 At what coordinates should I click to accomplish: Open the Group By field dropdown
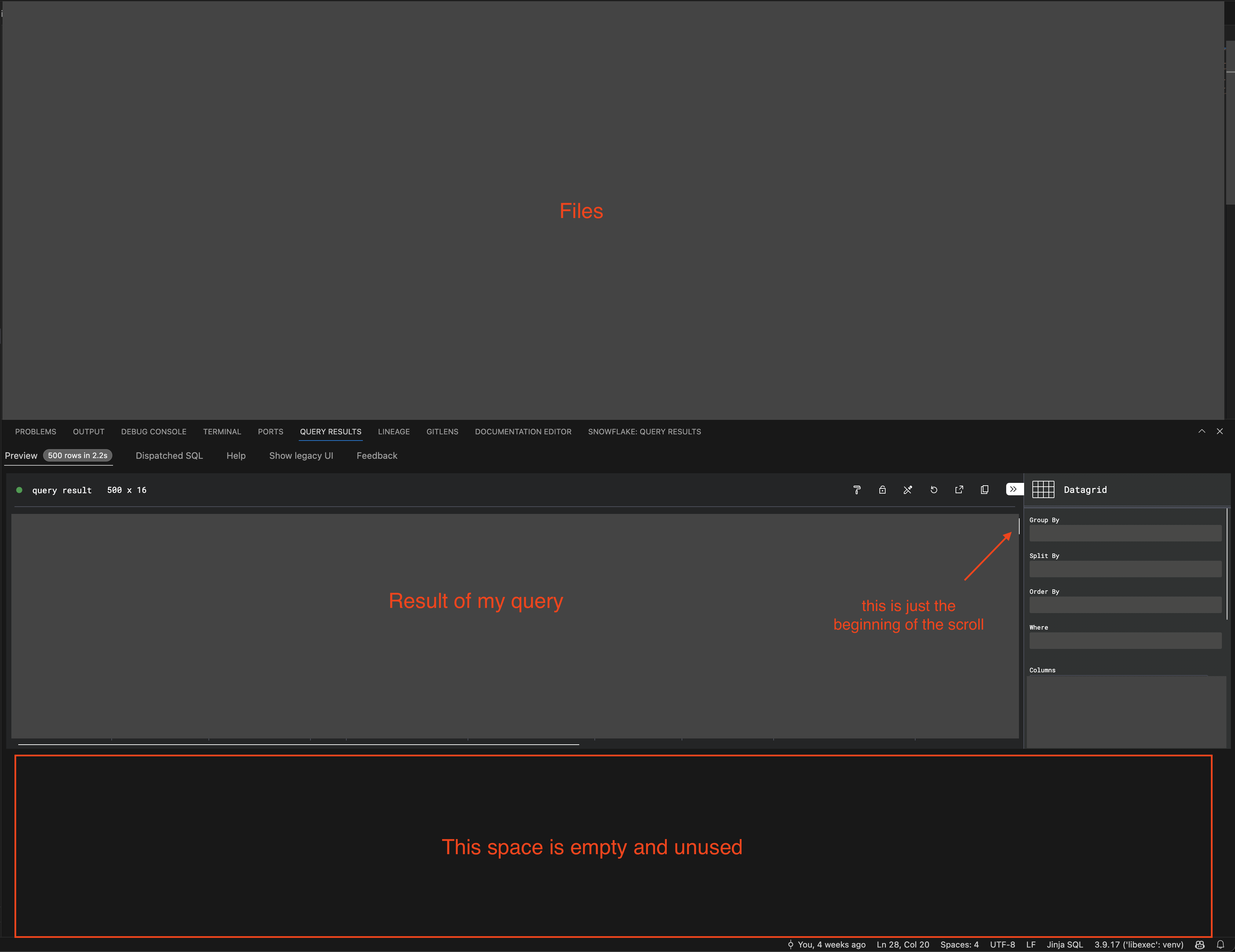coord(1125,533)
